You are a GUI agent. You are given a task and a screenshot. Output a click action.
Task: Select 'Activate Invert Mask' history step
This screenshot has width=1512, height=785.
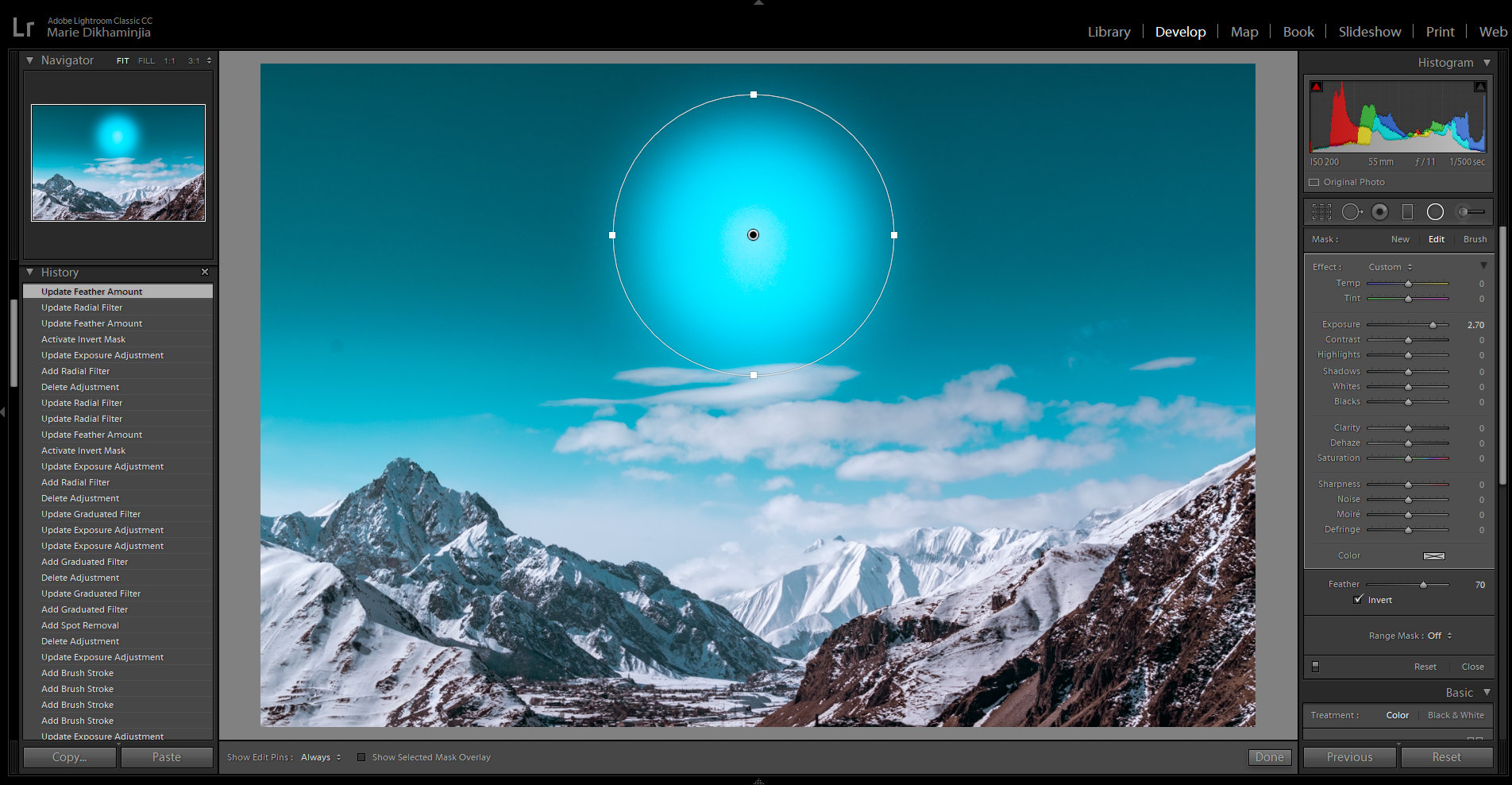click(83, 339)
